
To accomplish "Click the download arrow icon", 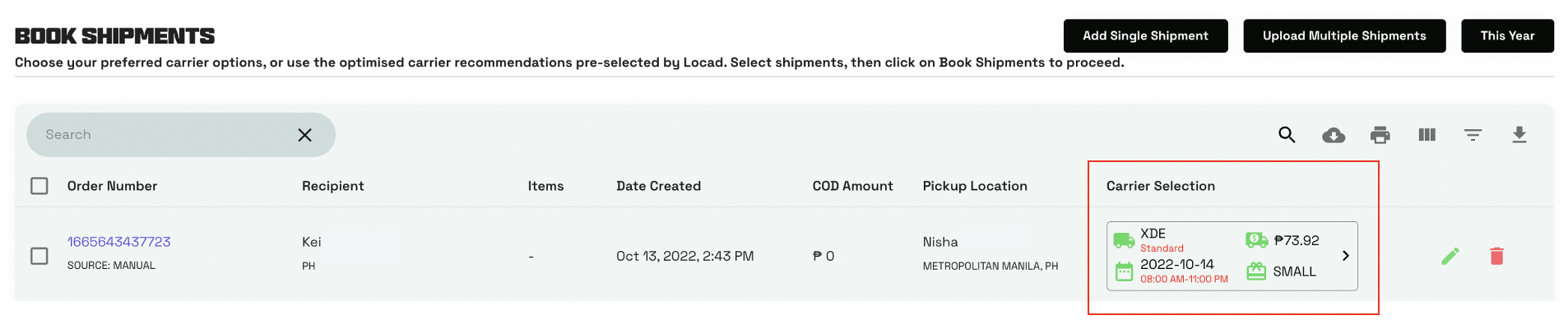I will tap(1519, 135).
